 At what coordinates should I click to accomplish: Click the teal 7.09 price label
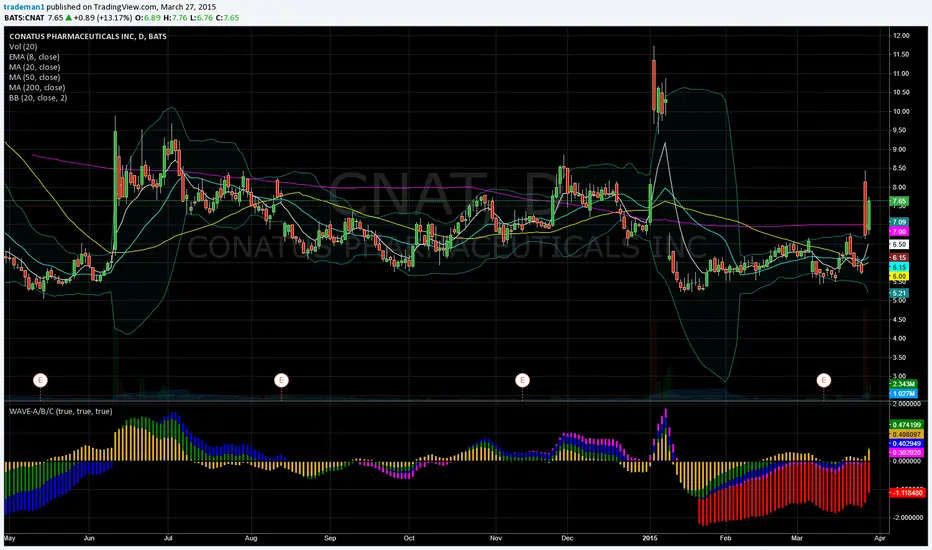point(899,222)
